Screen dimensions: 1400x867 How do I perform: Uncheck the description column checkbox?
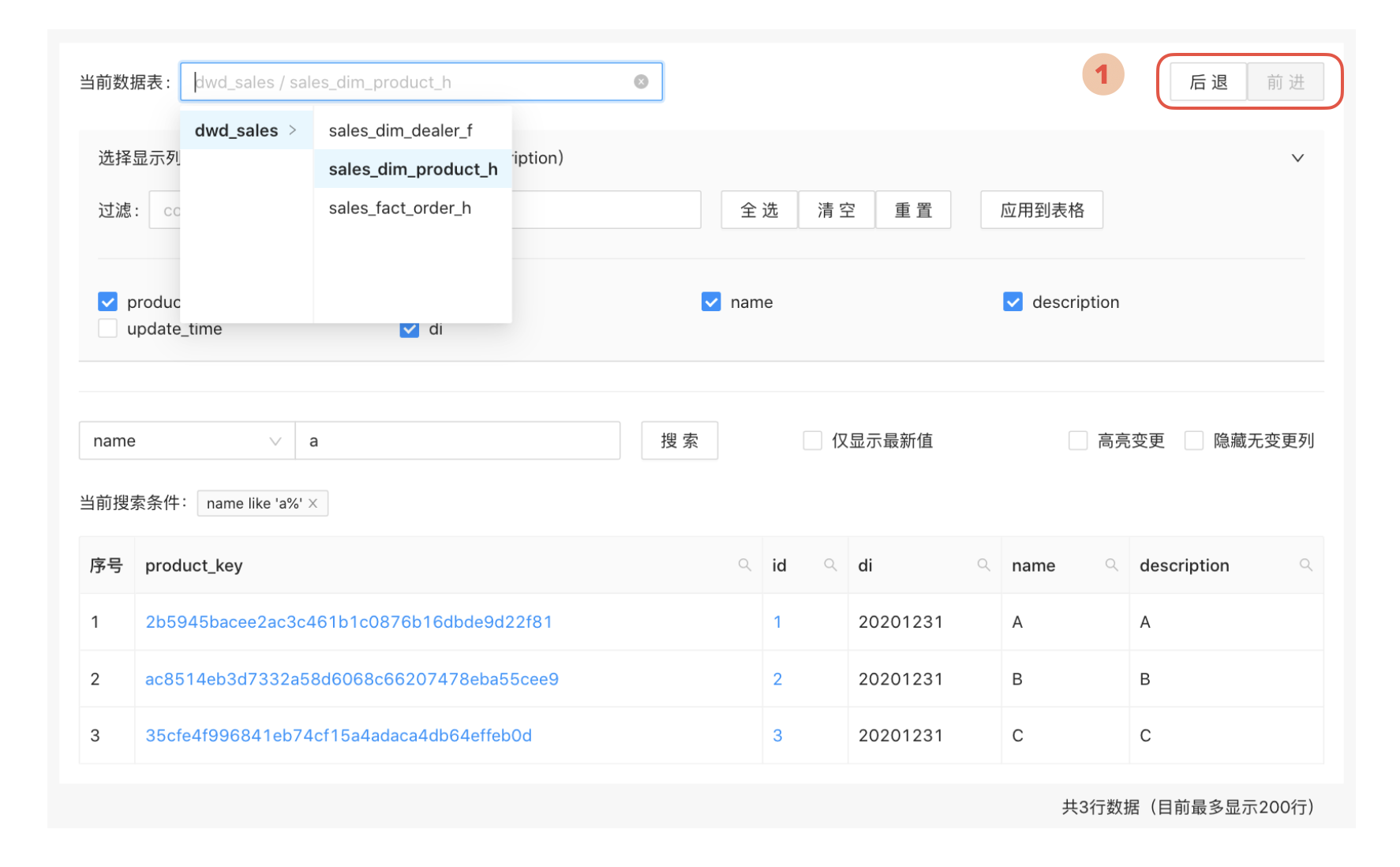click(x=1013, y=302)
